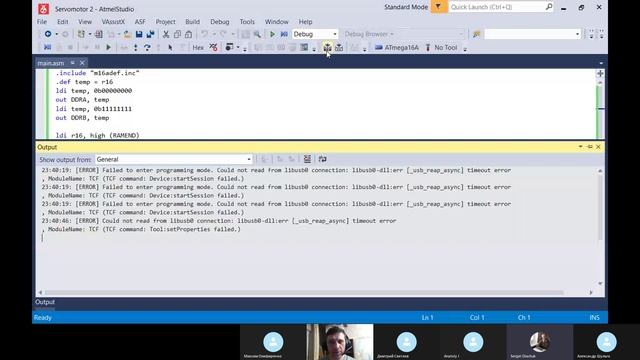Open the ASF menu

140,22
